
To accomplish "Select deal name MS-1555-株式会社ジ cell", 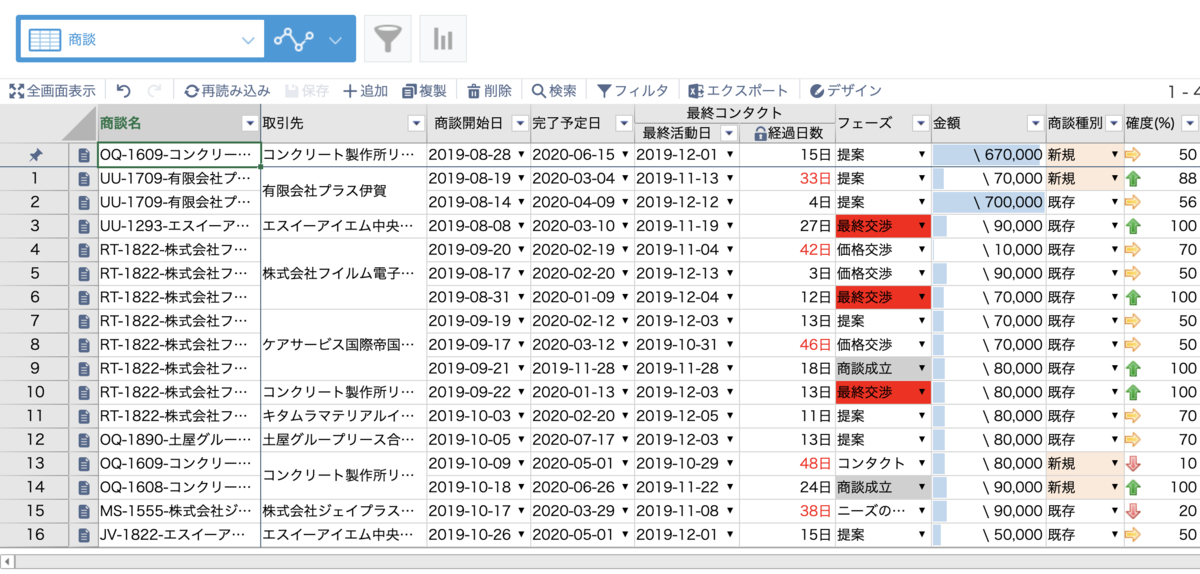I will click(179, 510).
